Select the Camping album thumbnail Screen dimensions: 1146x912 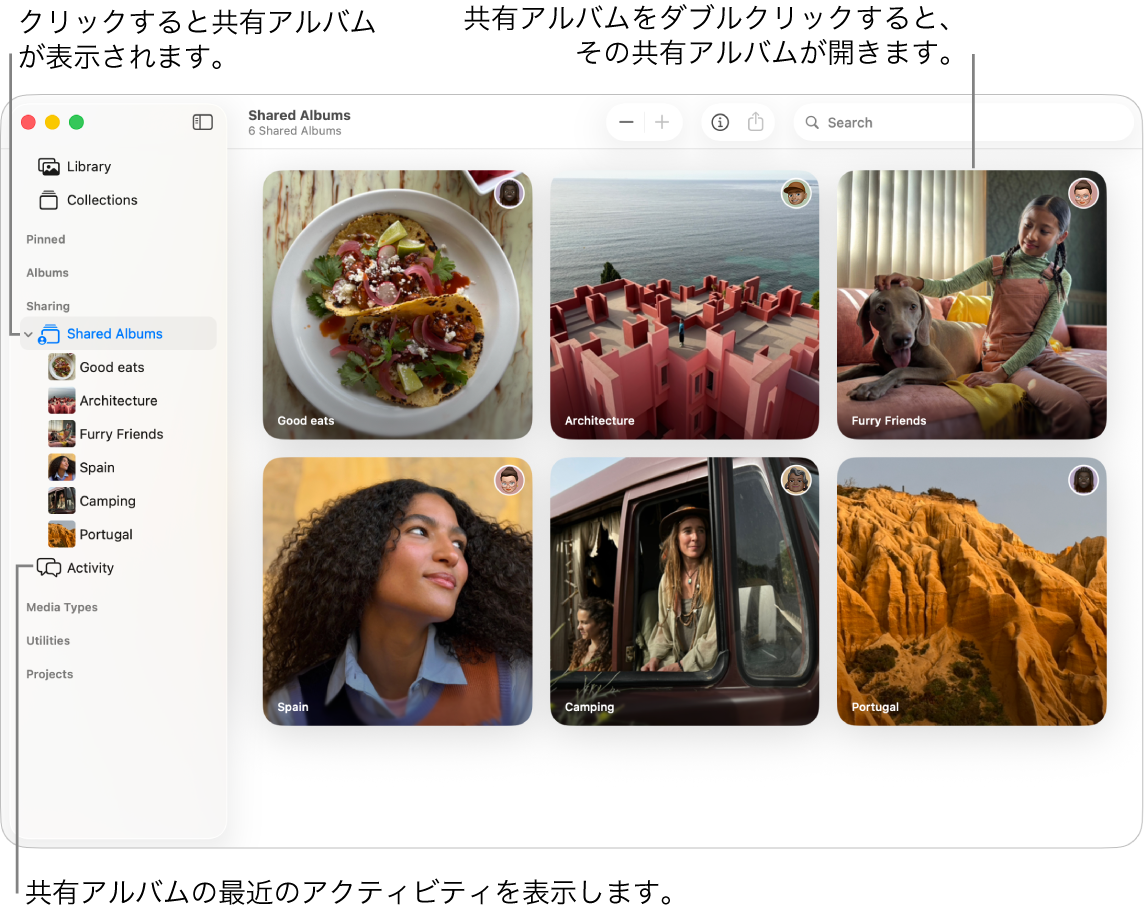coord(684,591)
